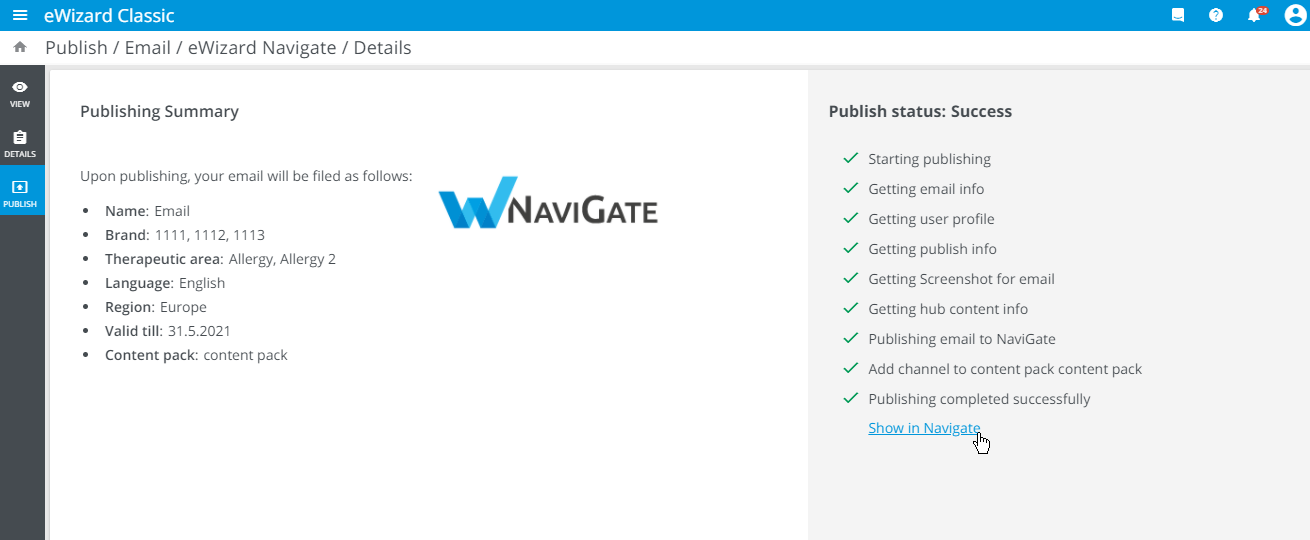Screen dimensions: 1310x540
Task: Open the hamburger main menu
Action: click(x=20, y=15)
